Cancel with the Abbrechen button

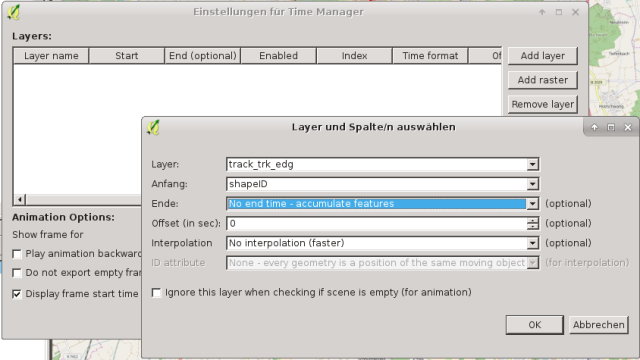click(x=599, y=325)
